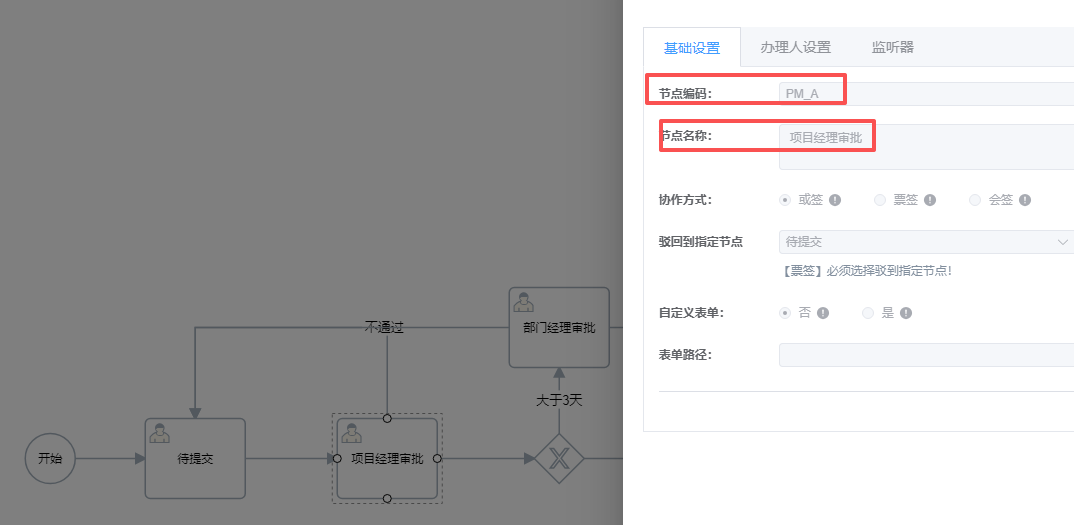Image resolution: width=1074 pixels, height=525 pixels.
Task: Select the 票签 radio button
Action: tap(880, 200)
